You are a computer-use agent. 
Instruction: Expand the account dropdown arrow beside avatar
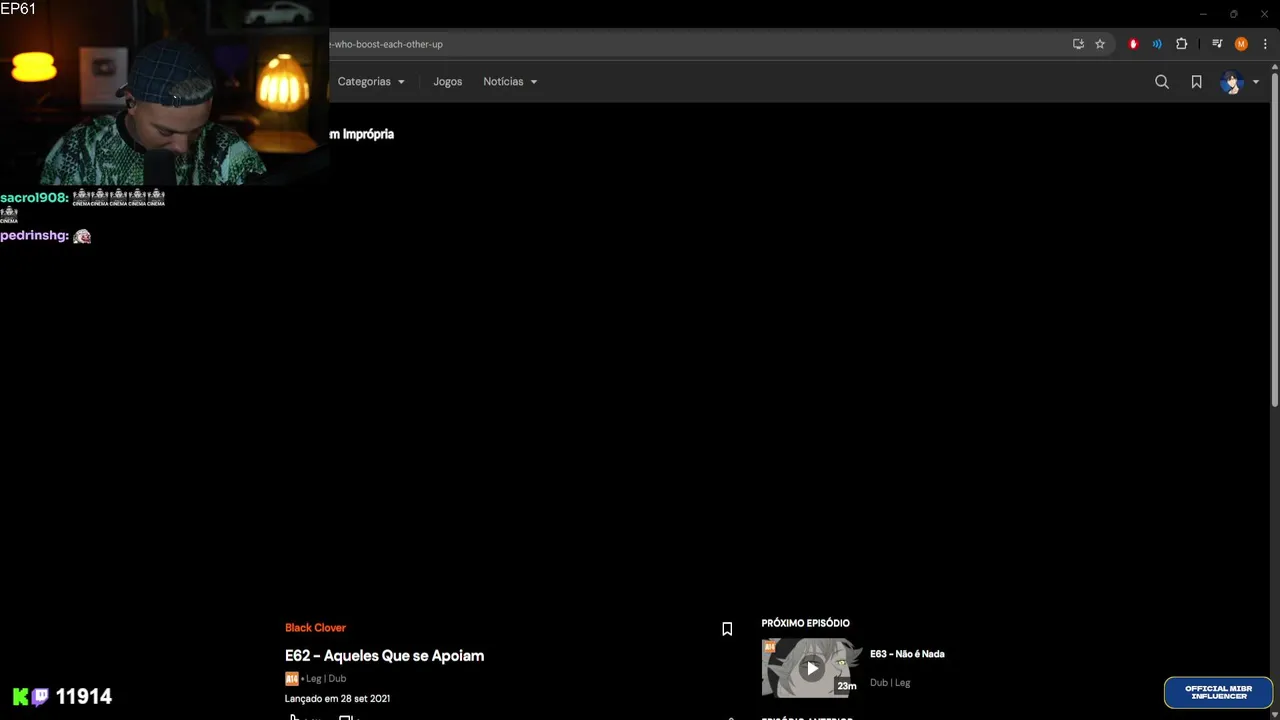(1256, 82)
